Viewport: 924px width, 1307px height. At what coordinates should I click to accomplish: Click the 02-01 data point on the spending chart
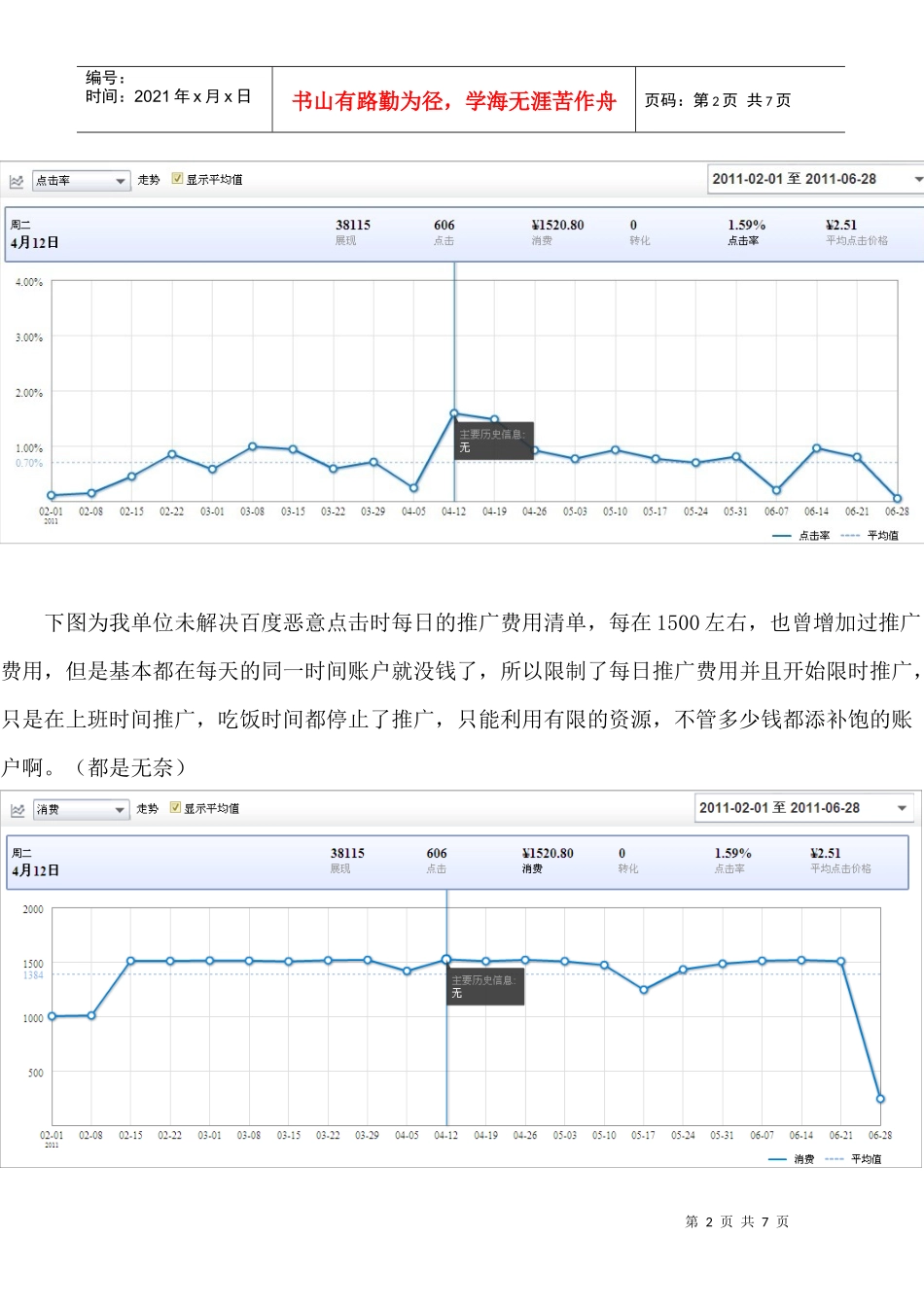(x=52, y=1016)
